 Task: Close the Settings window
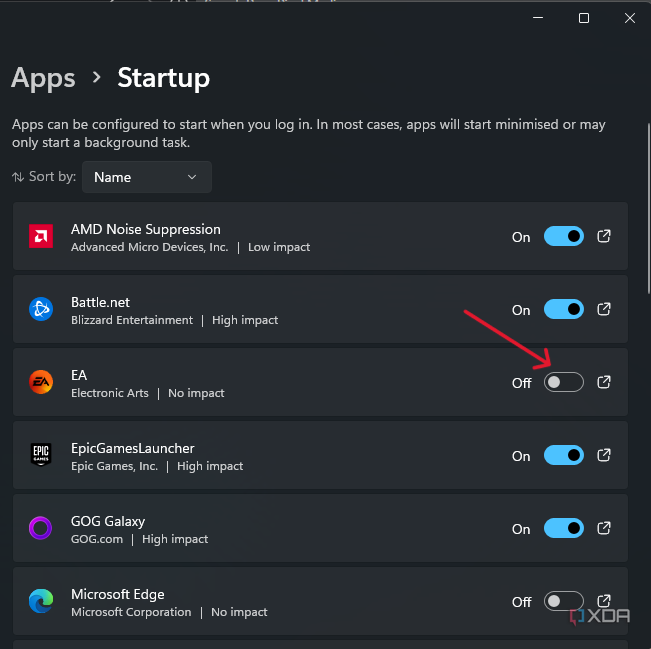tap(630, 18)
